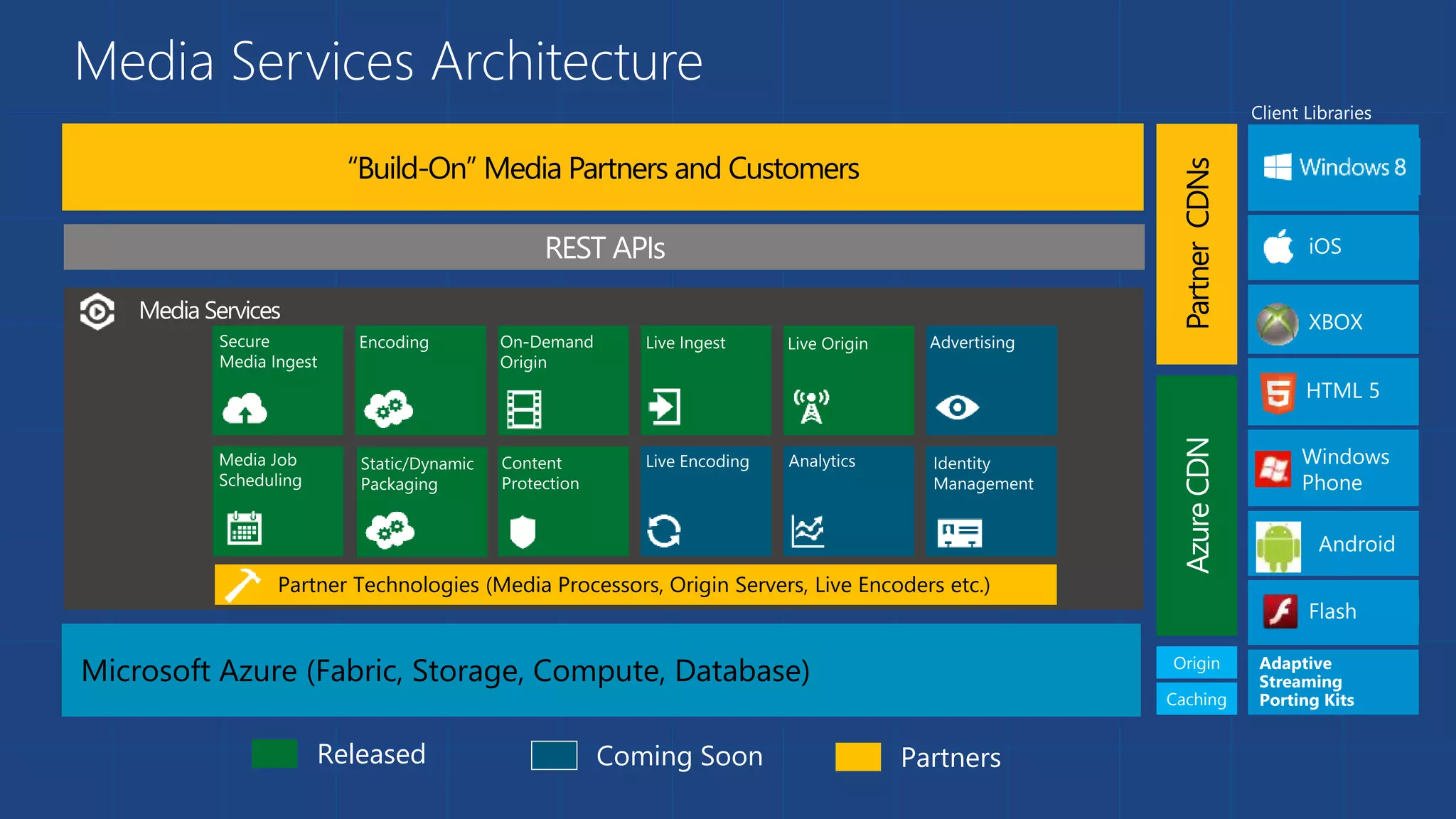Click the Media Services logo icon
Viewport: 1456px width, 819px height.
(97, 311)
